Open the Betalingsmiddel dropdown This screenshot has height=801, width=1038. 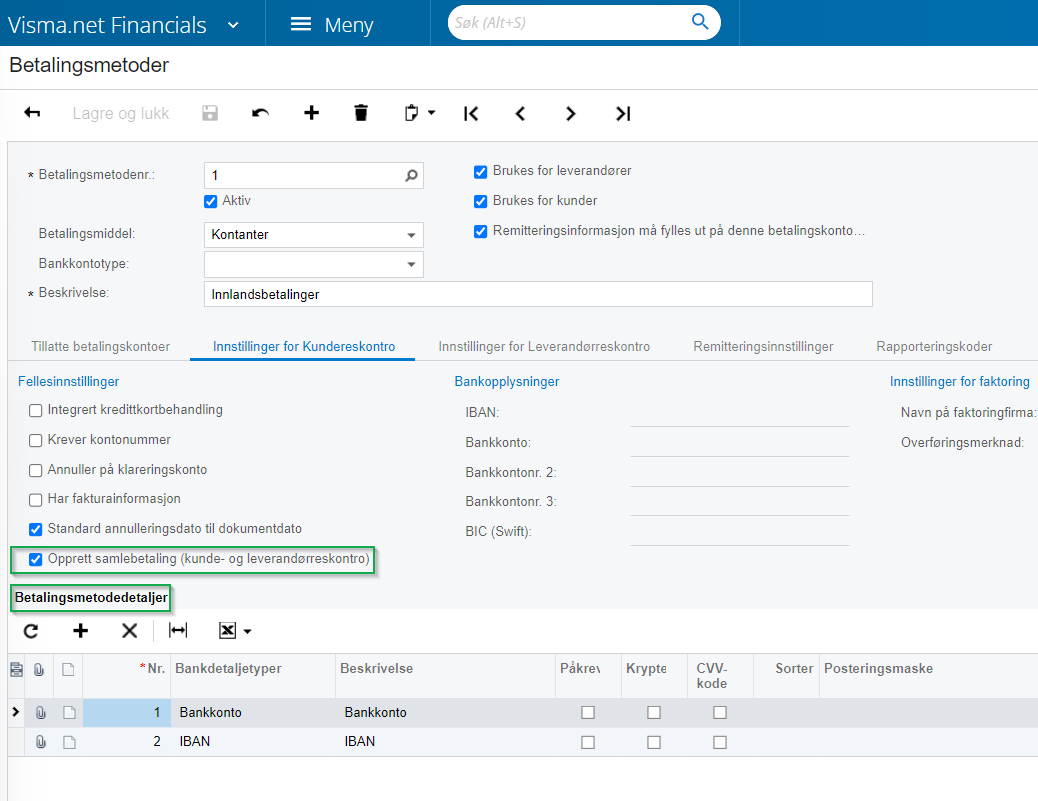click(x=411, y=236)
